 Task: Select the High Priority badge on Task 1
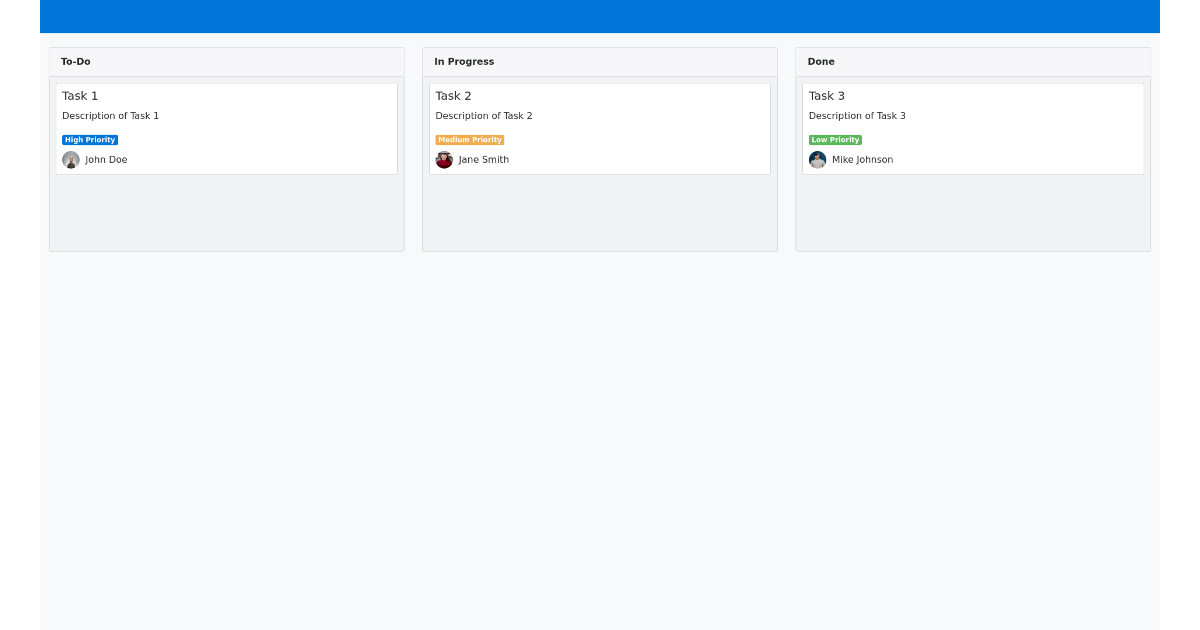click(x=90, y=139)
